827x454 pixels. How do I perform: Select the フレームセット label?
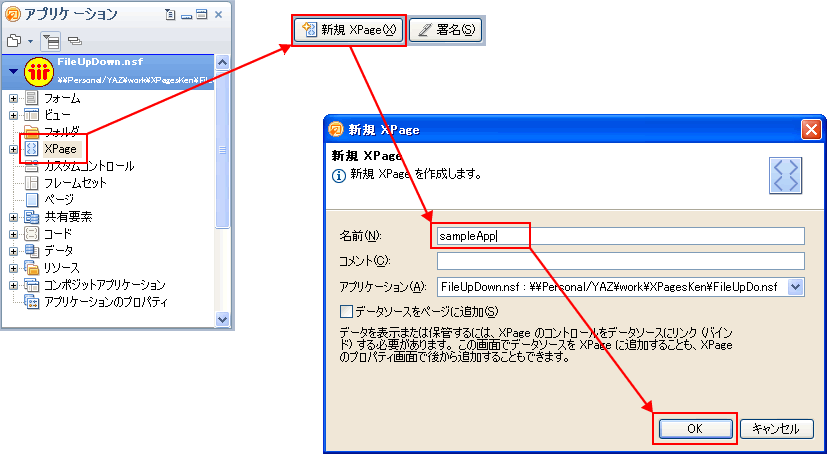pyautogui.click(x=75, y=183)
